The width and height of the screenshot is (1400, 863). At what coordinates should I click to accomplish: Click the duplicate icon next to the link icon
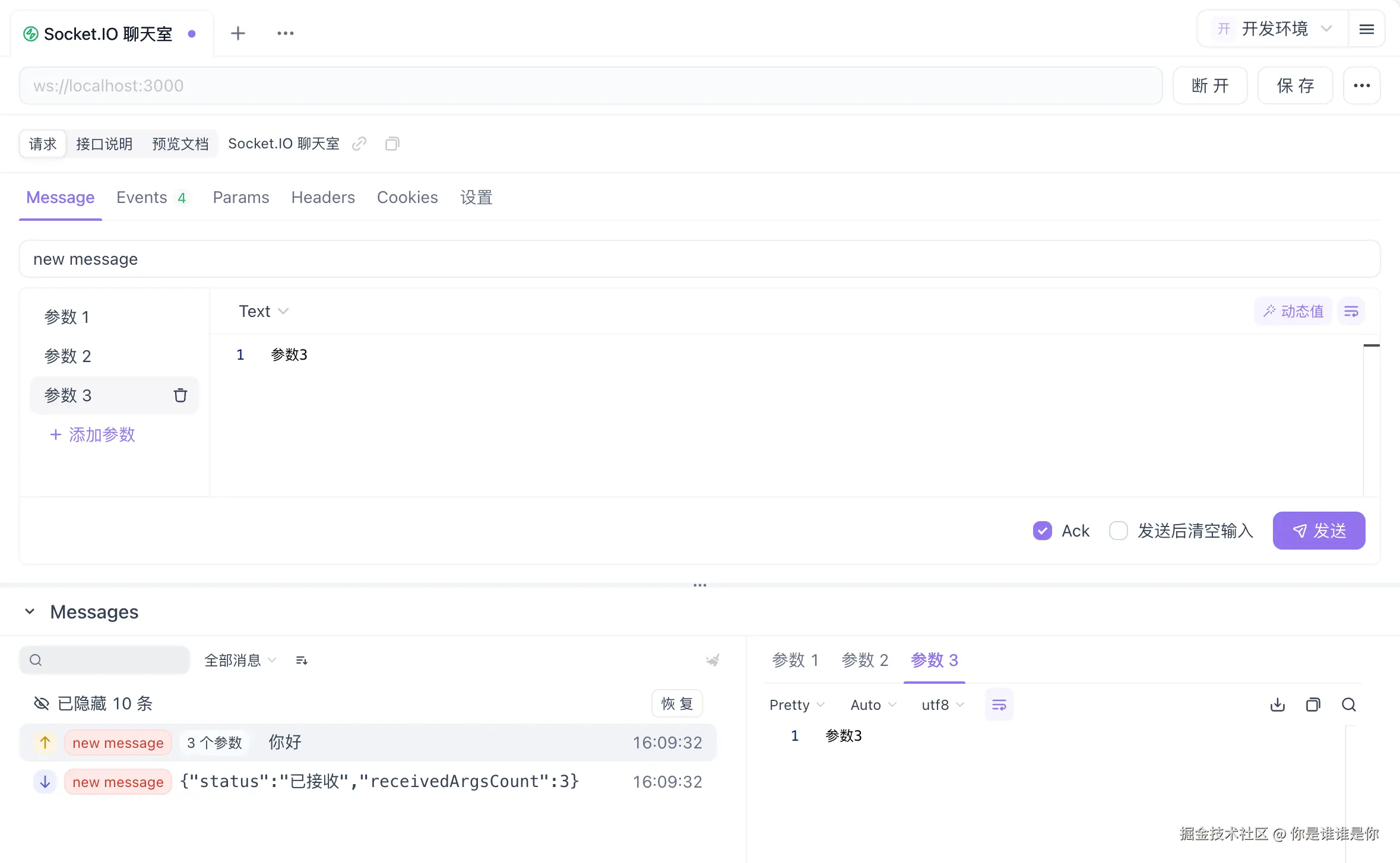pos(392,144)
